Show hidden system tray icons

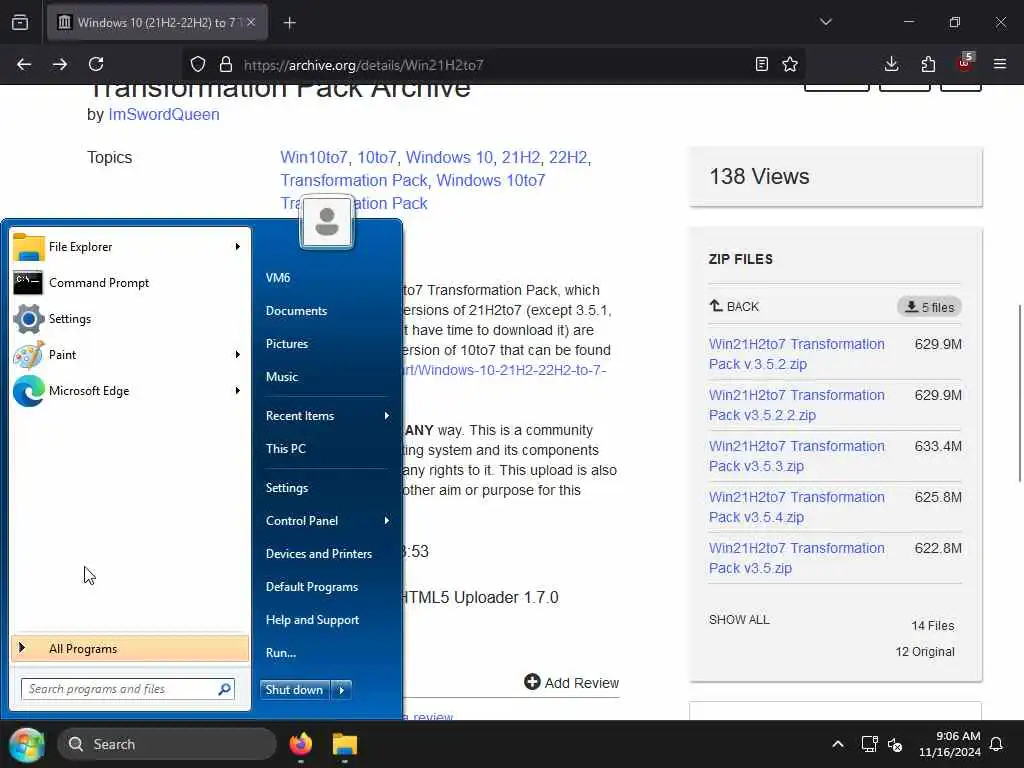click(x=838, y=744)
